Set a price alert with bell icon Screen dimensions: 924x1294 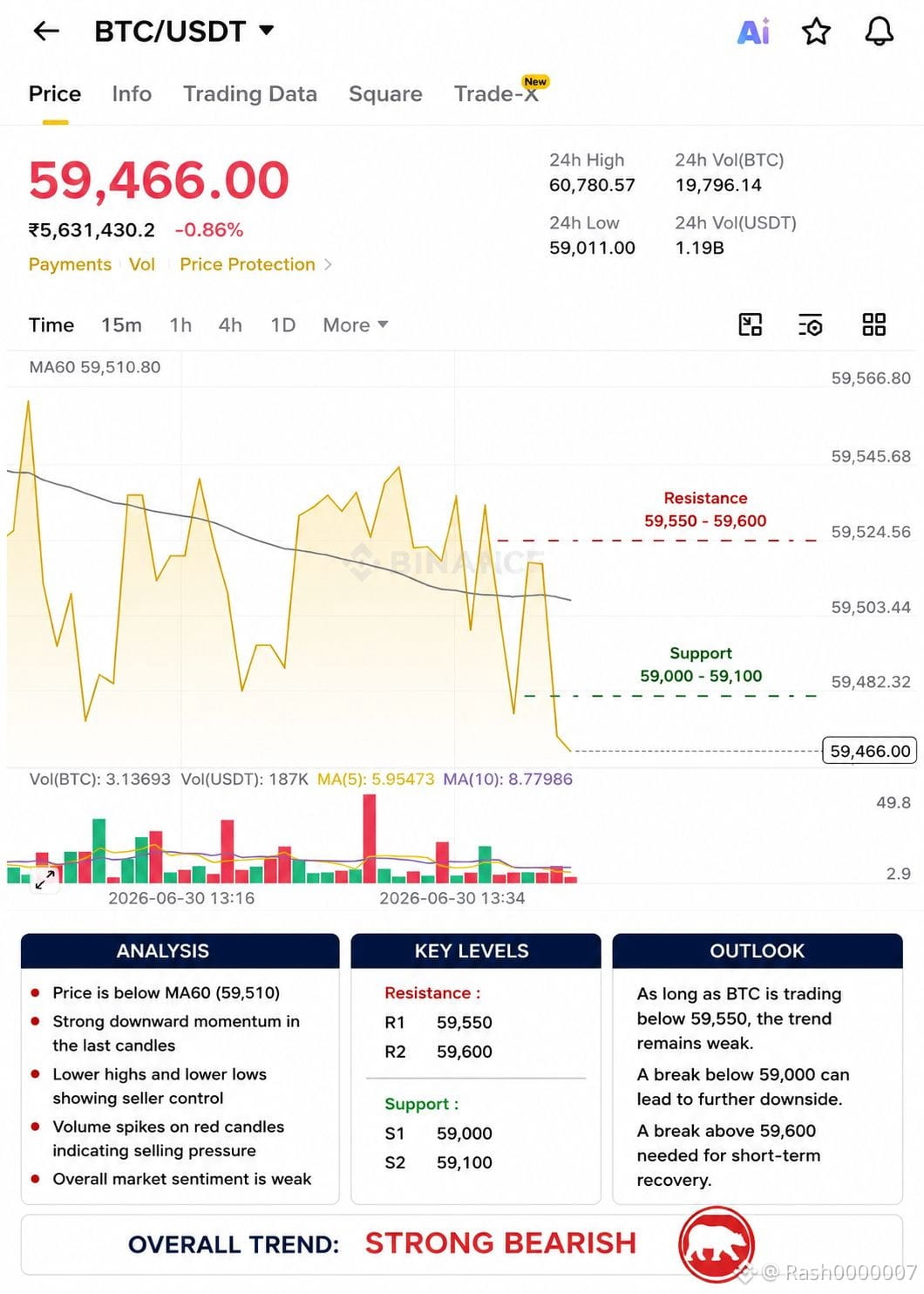tap(879, 31)
